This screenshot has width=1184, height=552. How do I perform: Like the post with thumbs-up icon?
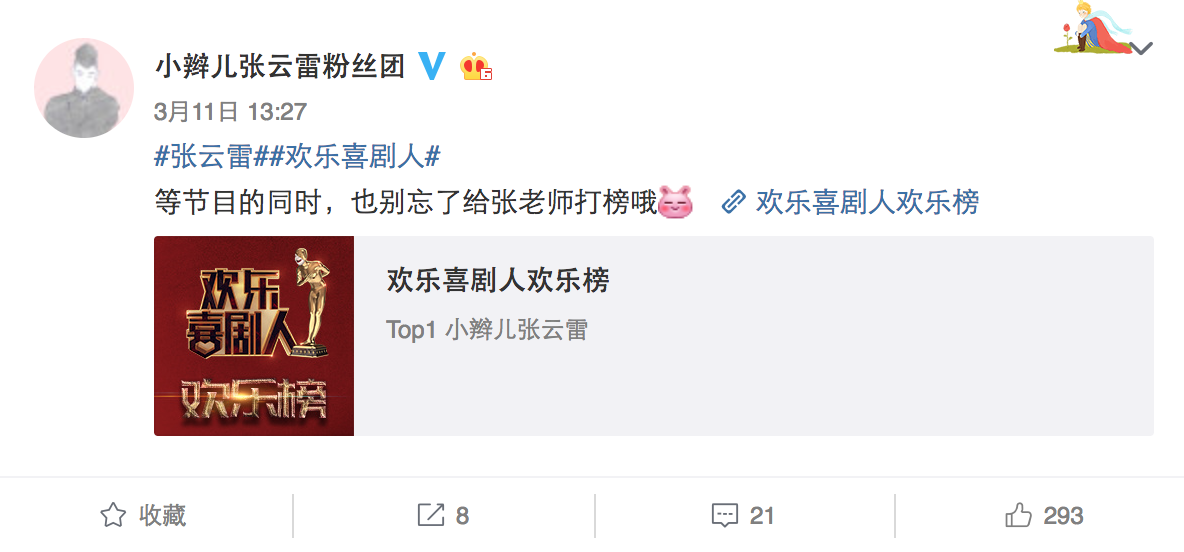1019,516
